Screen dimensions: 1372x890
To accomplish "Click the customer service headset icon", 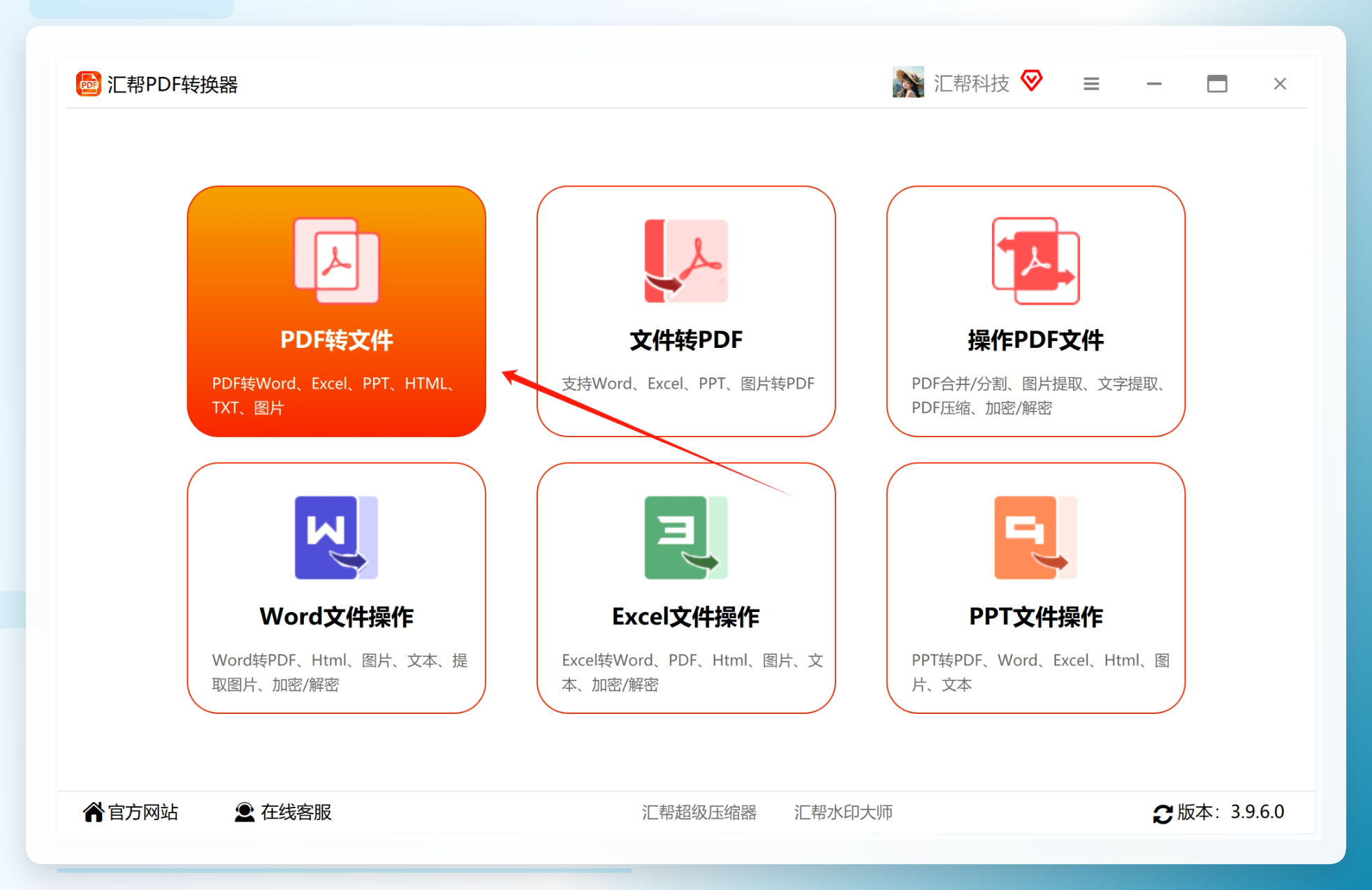I will 244,812.
